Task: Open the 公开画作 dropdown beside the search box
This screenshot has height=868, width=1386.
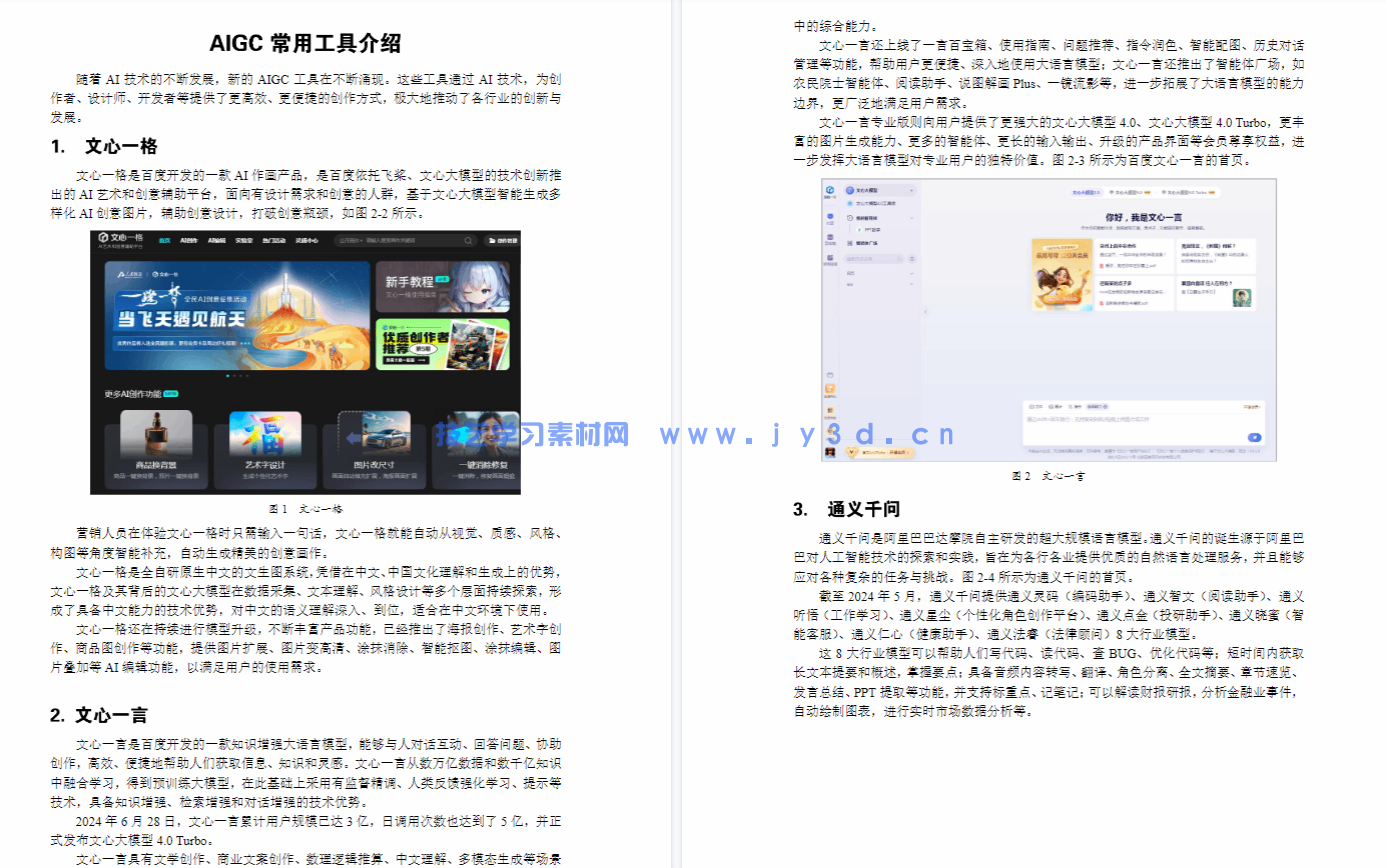Action: point(351,240)
